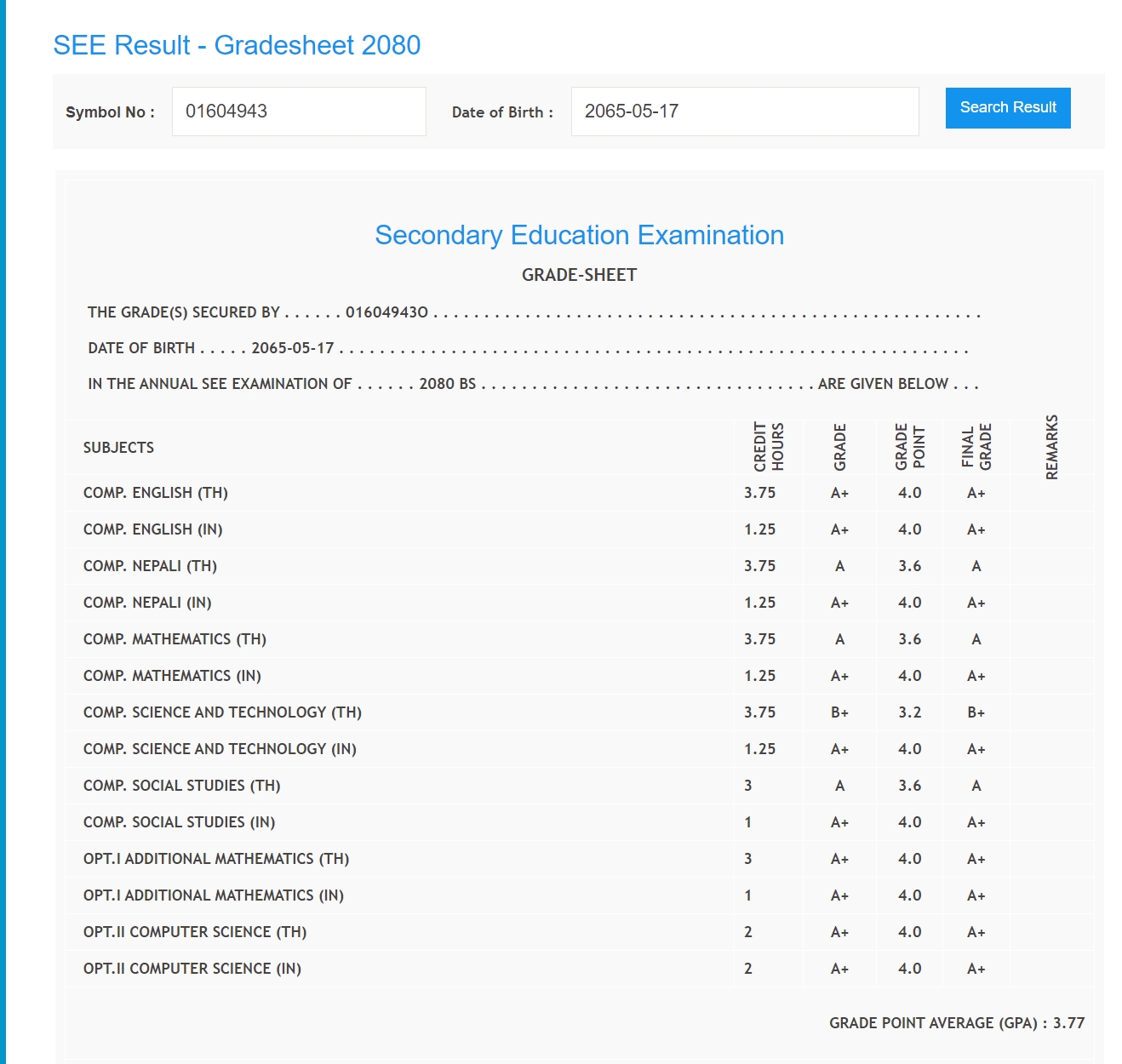1122x1064 pixels.
Task: Click the COMP. NEPALI (IN) subject name
Action: pyautogui.click(x=147, y=603)
